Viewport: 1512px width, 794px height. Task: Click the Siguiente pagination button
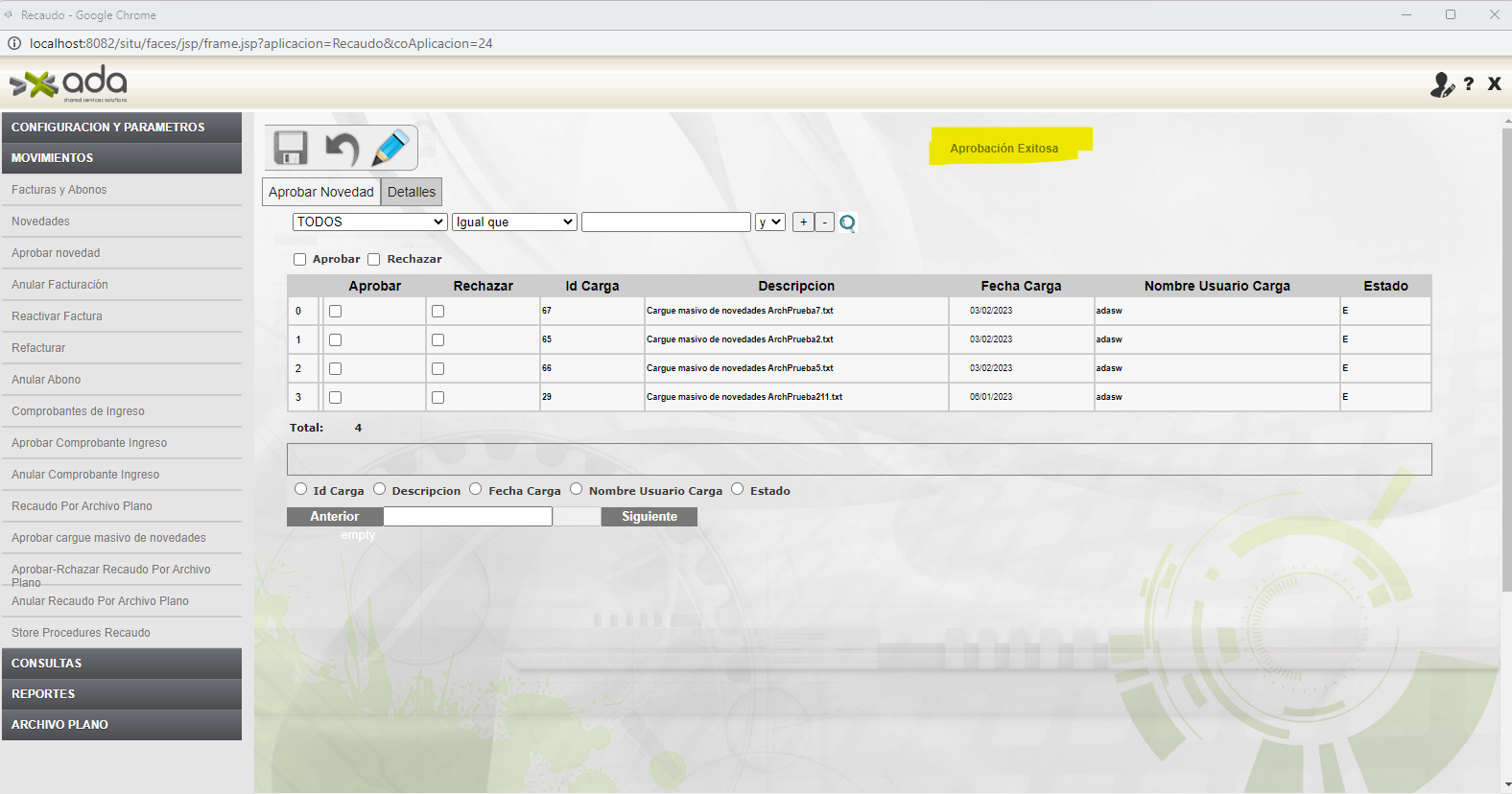tap(649, 517)
